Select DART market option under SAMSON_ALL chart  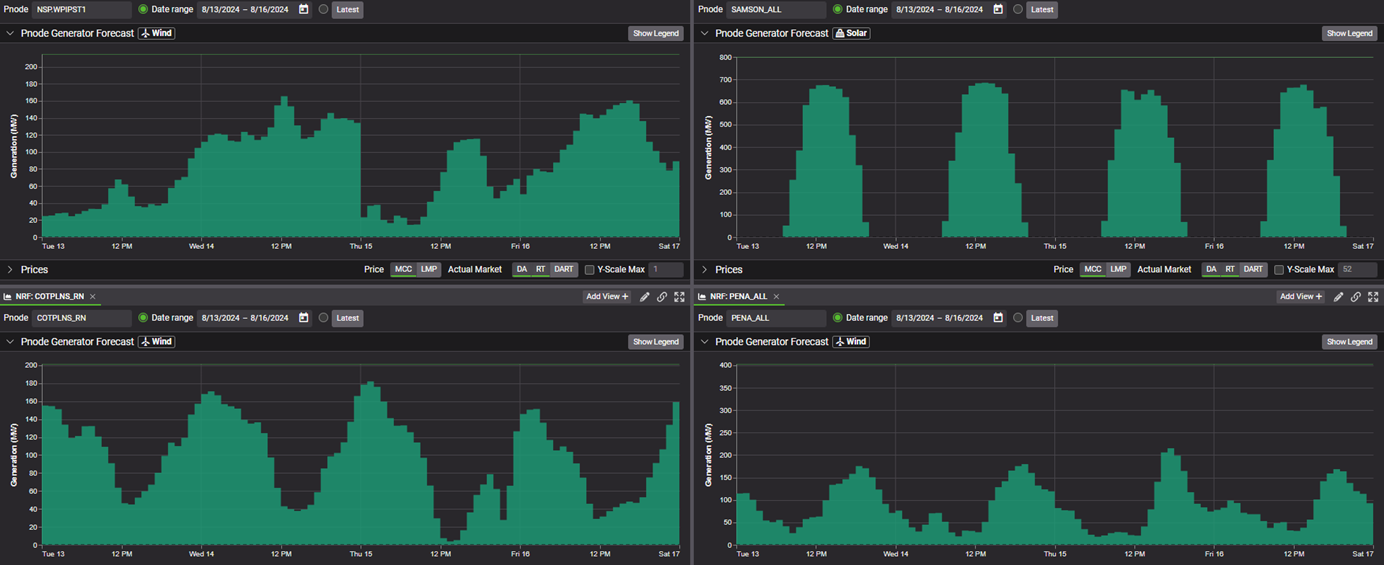tap(1253, 270)
